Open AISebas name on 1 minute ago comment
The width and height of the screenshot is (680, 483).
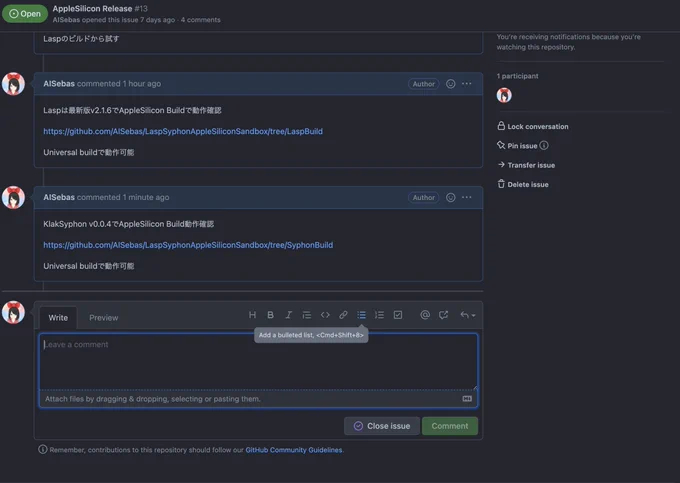[59, 197]
